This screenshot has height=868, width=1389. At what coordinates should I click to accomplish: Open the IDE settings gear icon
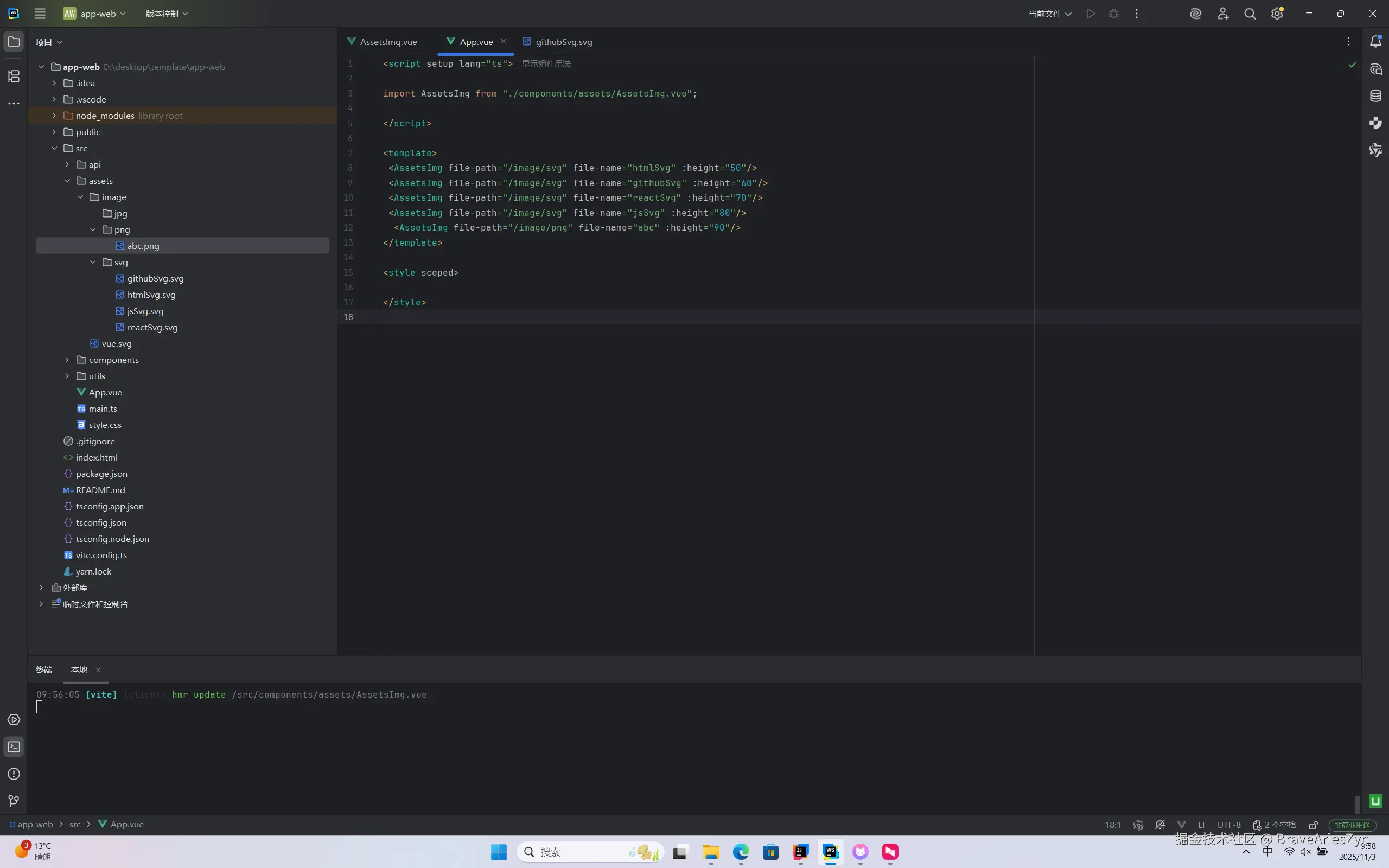[x=1277, y=14]
